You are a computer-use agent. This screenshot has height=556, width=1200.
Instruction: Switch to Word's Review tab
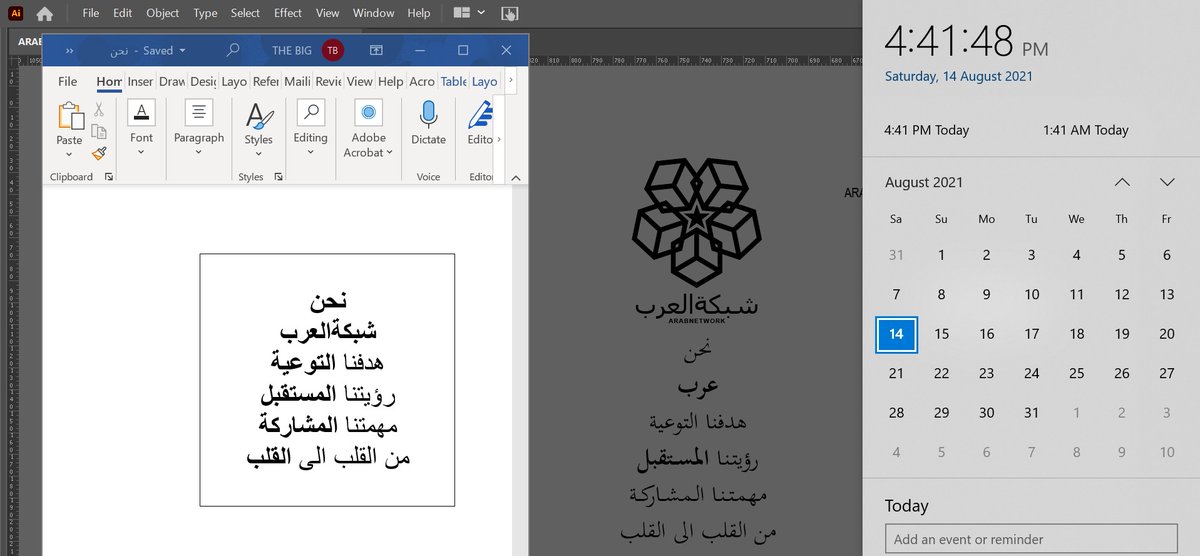tap(328, 82)
